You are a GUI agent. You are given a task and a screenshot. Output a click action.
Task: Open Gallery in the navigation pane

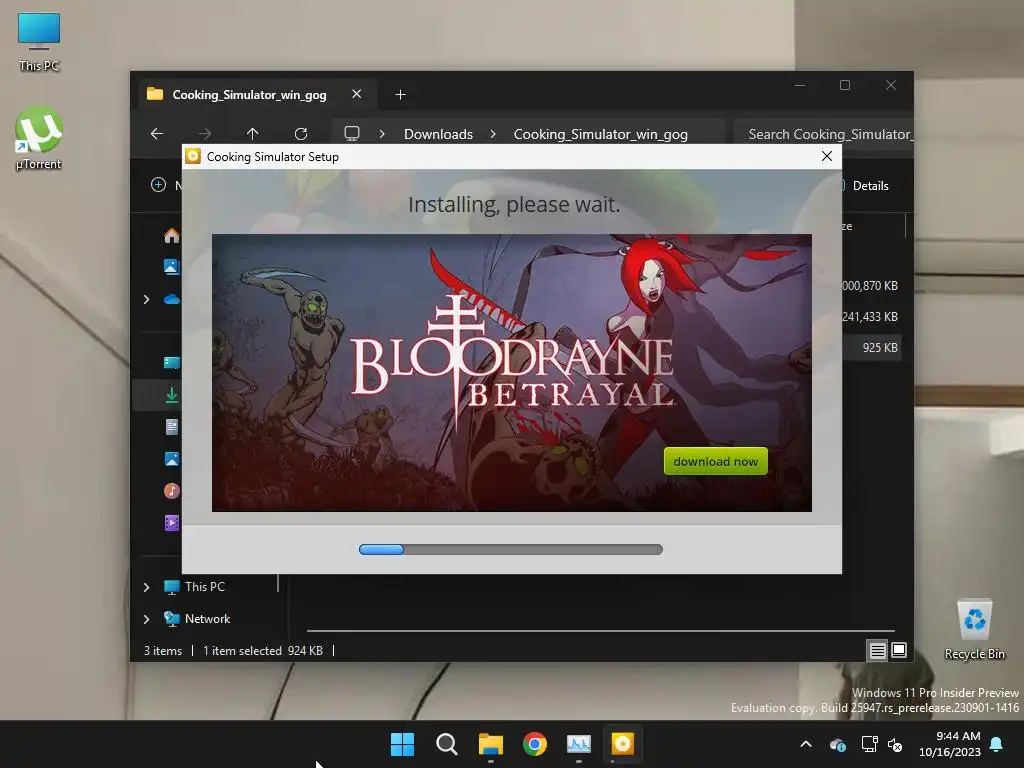point(172,266)
